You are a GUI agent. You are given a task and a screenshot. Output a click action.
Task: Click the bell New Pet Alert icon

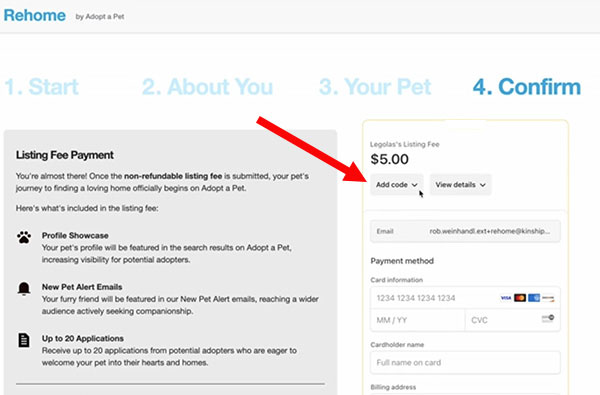click(x=24, y=288)
